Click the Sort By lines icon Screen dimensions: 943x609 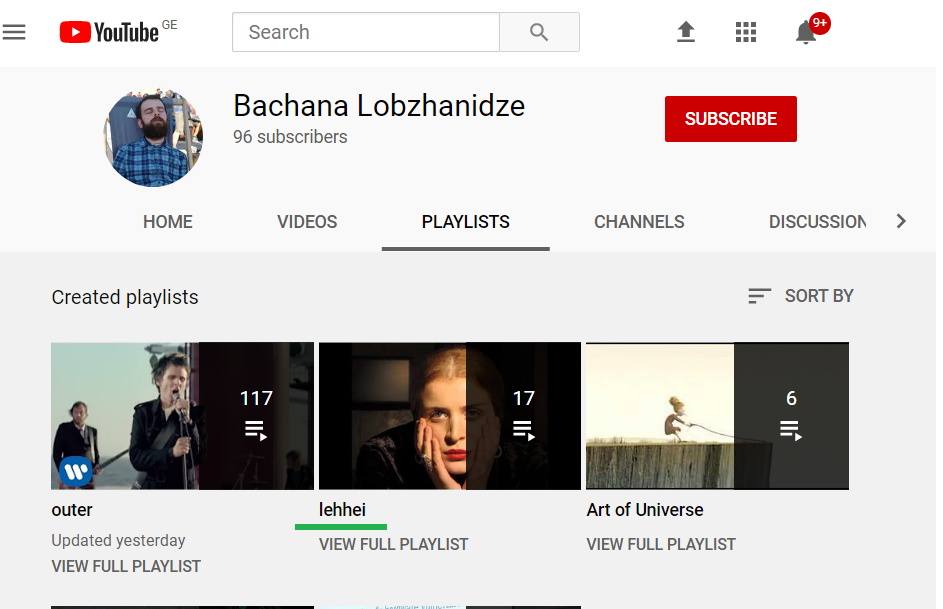click(760, 296)
